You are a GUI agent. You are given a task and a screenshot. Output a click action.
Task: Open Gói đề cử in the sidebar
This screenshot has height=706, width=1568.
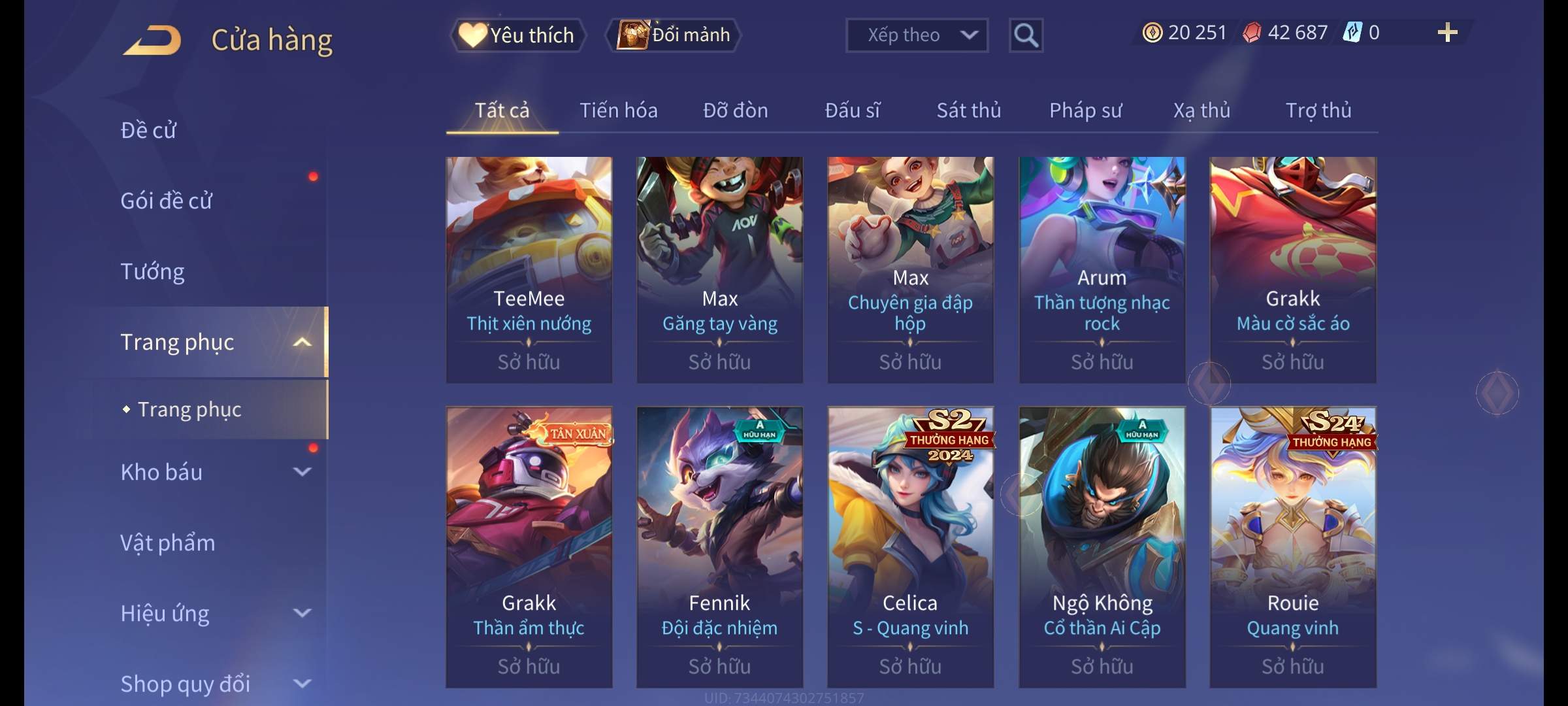pyautogui.click(x=166, y=201)
